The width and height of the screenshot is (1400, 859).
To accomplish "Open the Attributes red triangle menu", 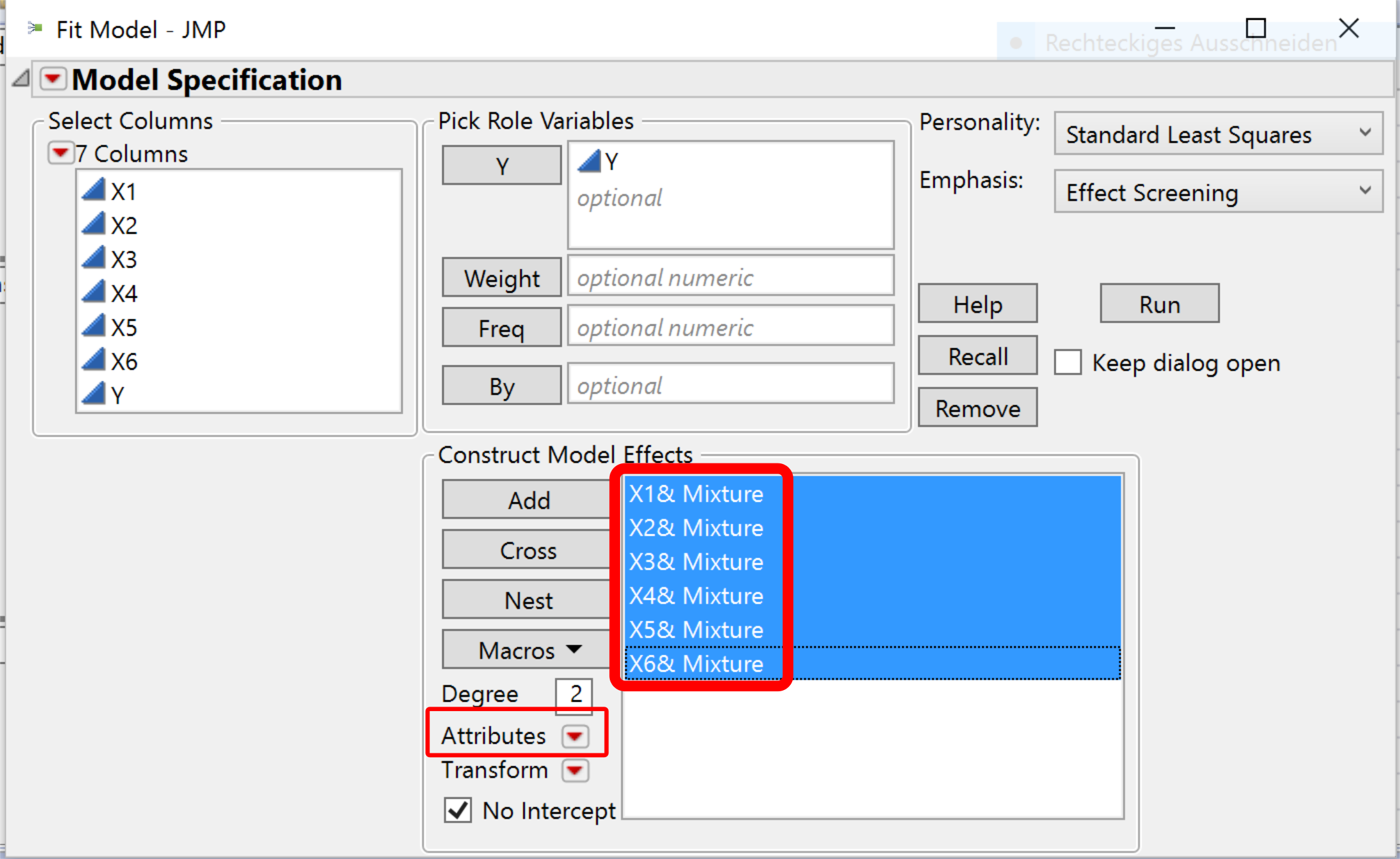I will [575, 736].
